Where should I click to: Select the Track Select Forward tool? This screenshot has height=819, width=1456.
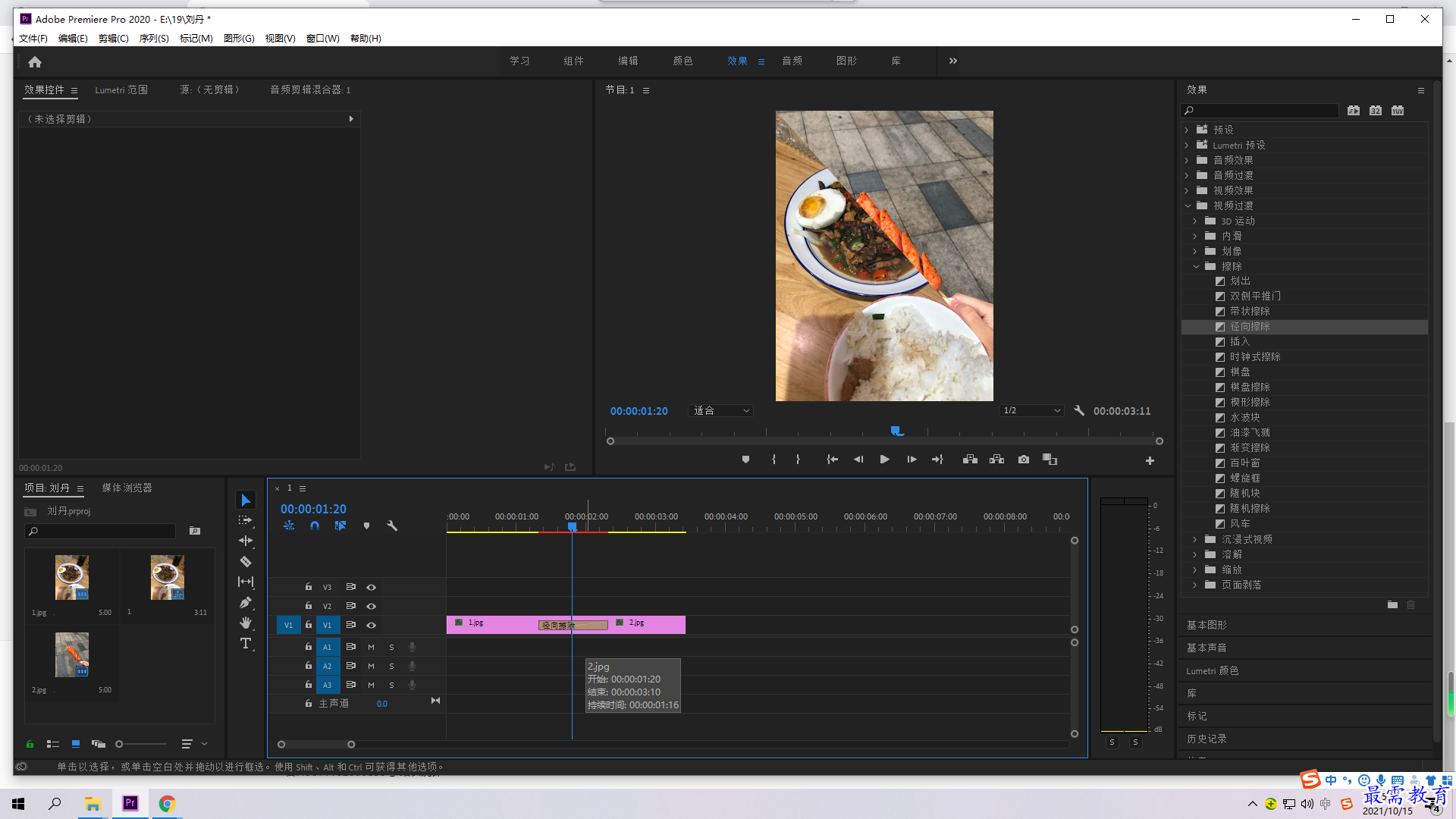246,521
